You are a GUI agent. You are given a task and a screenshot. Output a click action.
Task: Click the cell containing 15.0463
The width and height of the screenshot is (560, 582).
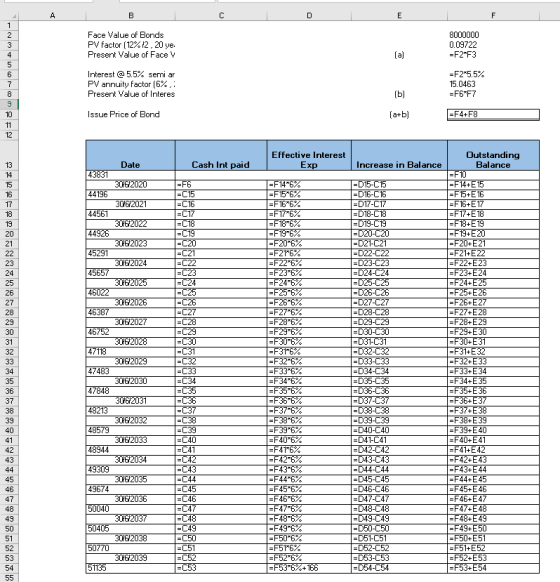(x=494, y=84)
